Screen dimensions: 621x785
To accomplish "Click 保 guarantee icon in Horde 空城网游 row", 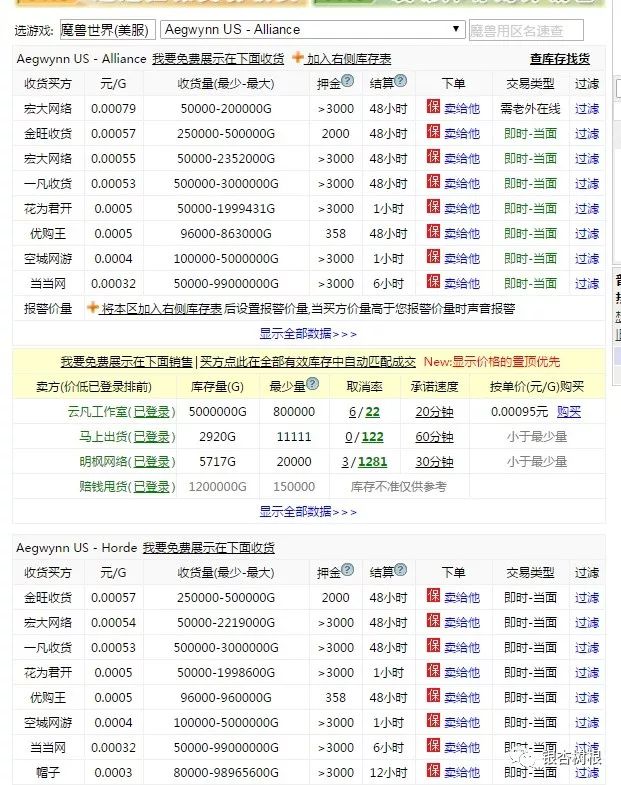I will pos(433,720).
